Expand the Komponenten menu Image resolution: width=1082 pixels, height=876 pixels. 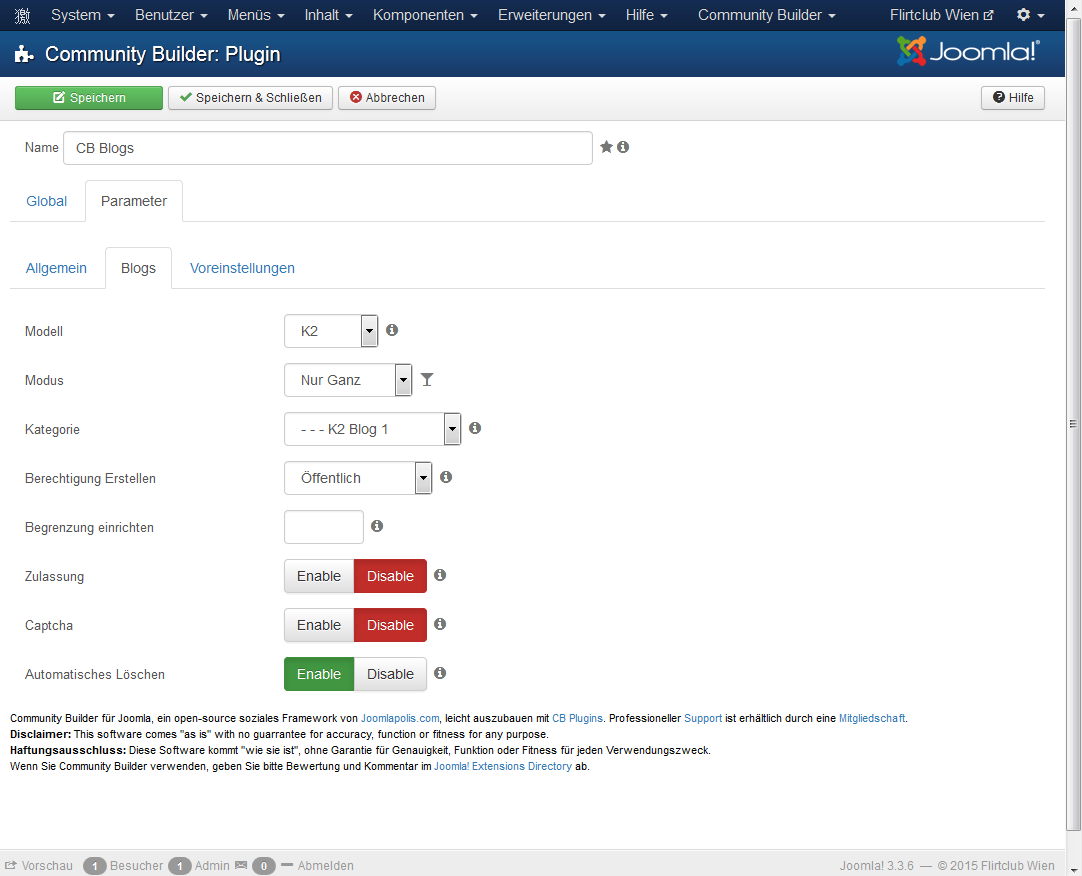[425, 15]
